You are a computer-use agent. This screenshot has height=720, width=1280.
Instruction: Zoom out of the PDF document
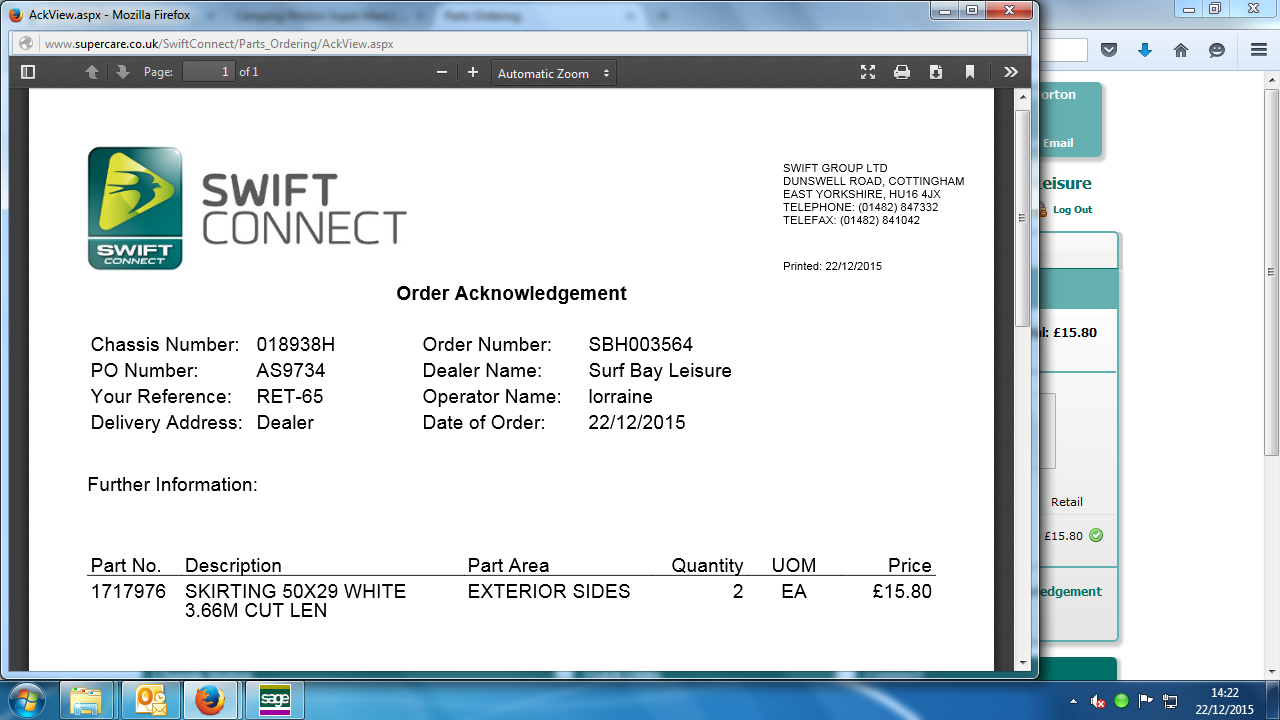[442, 72]
